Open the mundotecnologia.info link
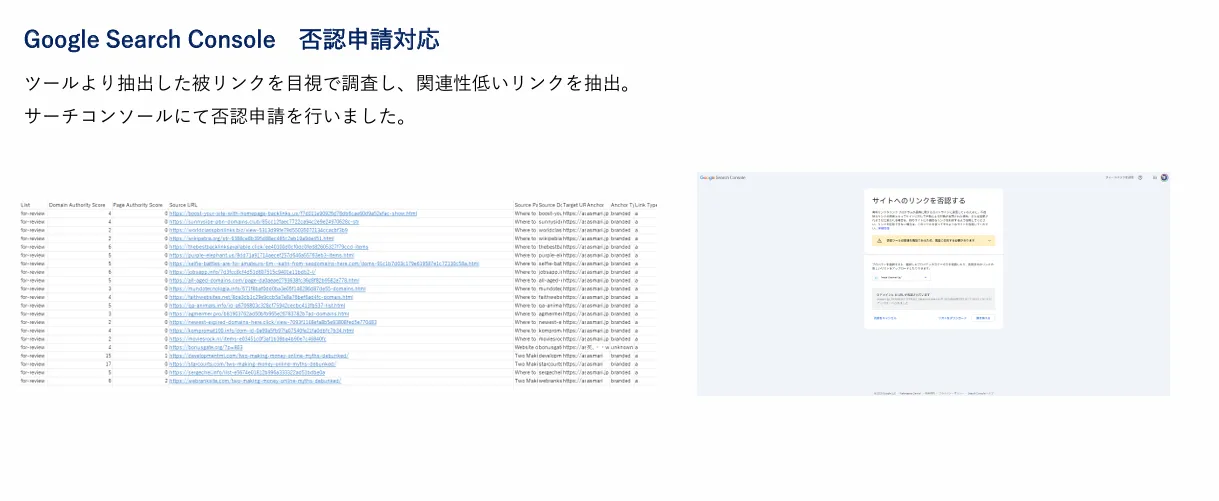Image resolution: width=1219 pixels, height=501 pixels. 268,288
